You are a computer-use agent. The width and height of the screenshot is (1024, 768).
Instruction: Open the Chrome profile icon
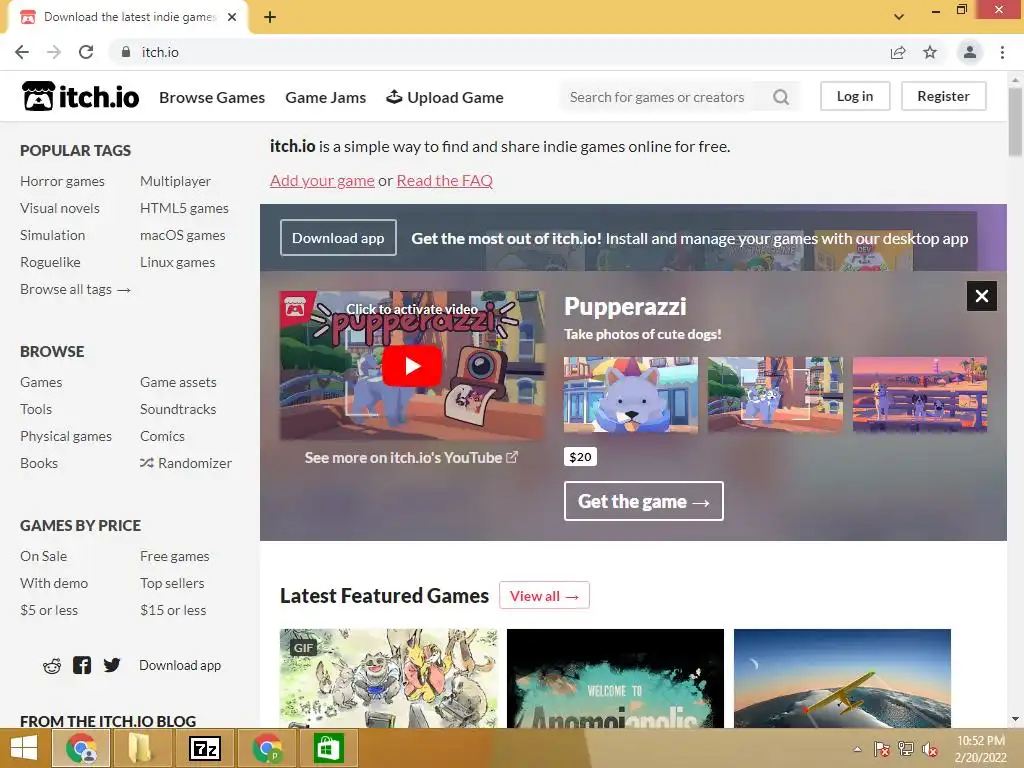(x=970, y=52)
